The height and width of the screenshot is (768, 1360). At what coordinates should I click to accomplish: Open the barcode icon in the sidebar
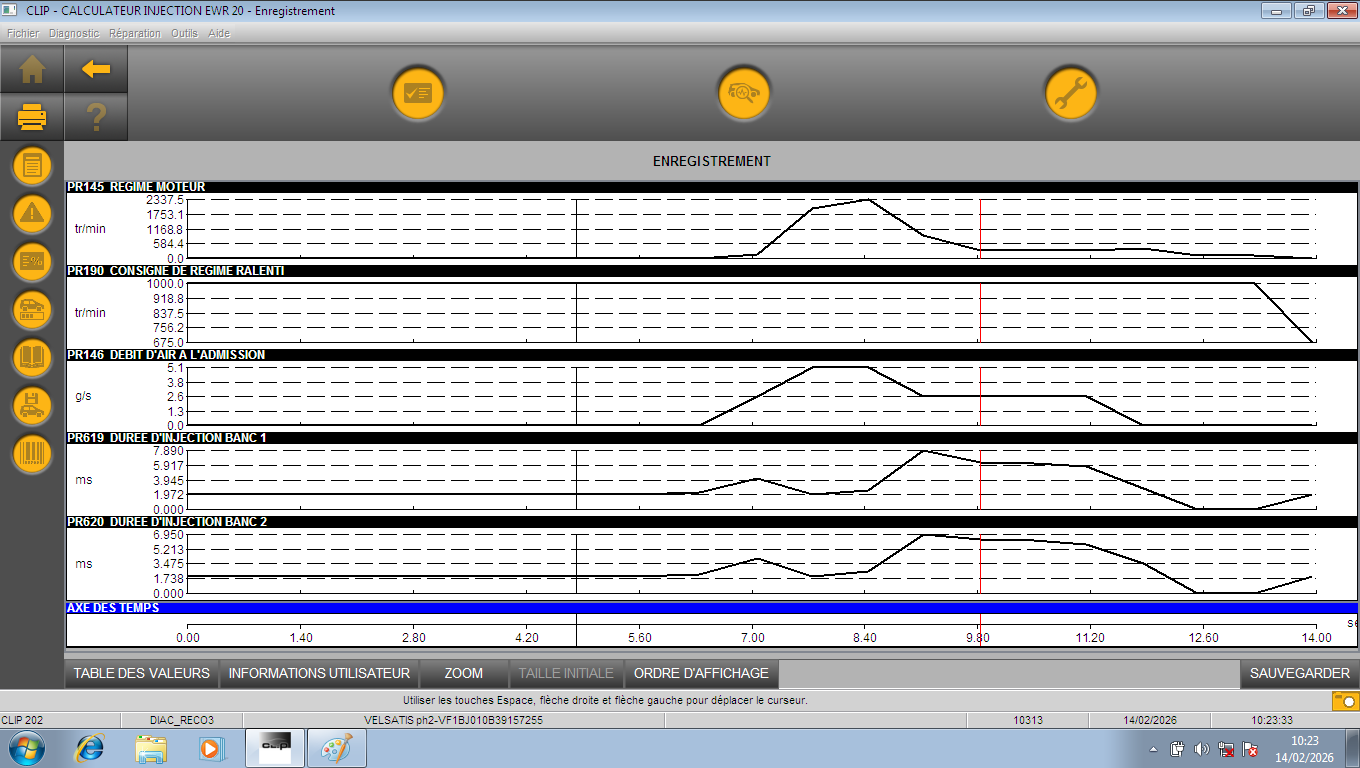[x=32, y=453]
